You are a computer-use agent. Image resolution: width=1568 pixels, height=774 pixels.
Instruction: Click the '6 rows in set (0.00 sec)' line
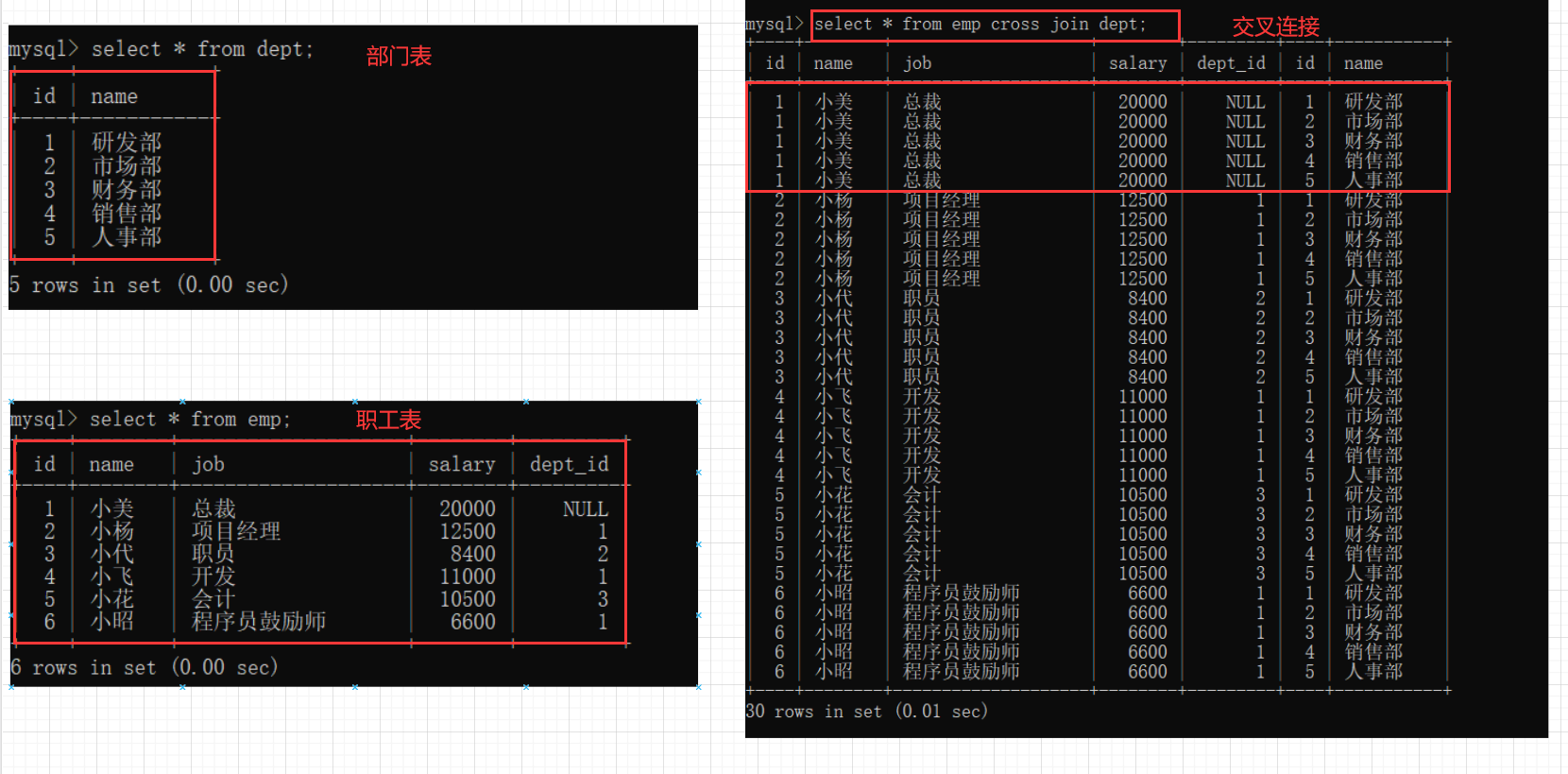(144, 667)
